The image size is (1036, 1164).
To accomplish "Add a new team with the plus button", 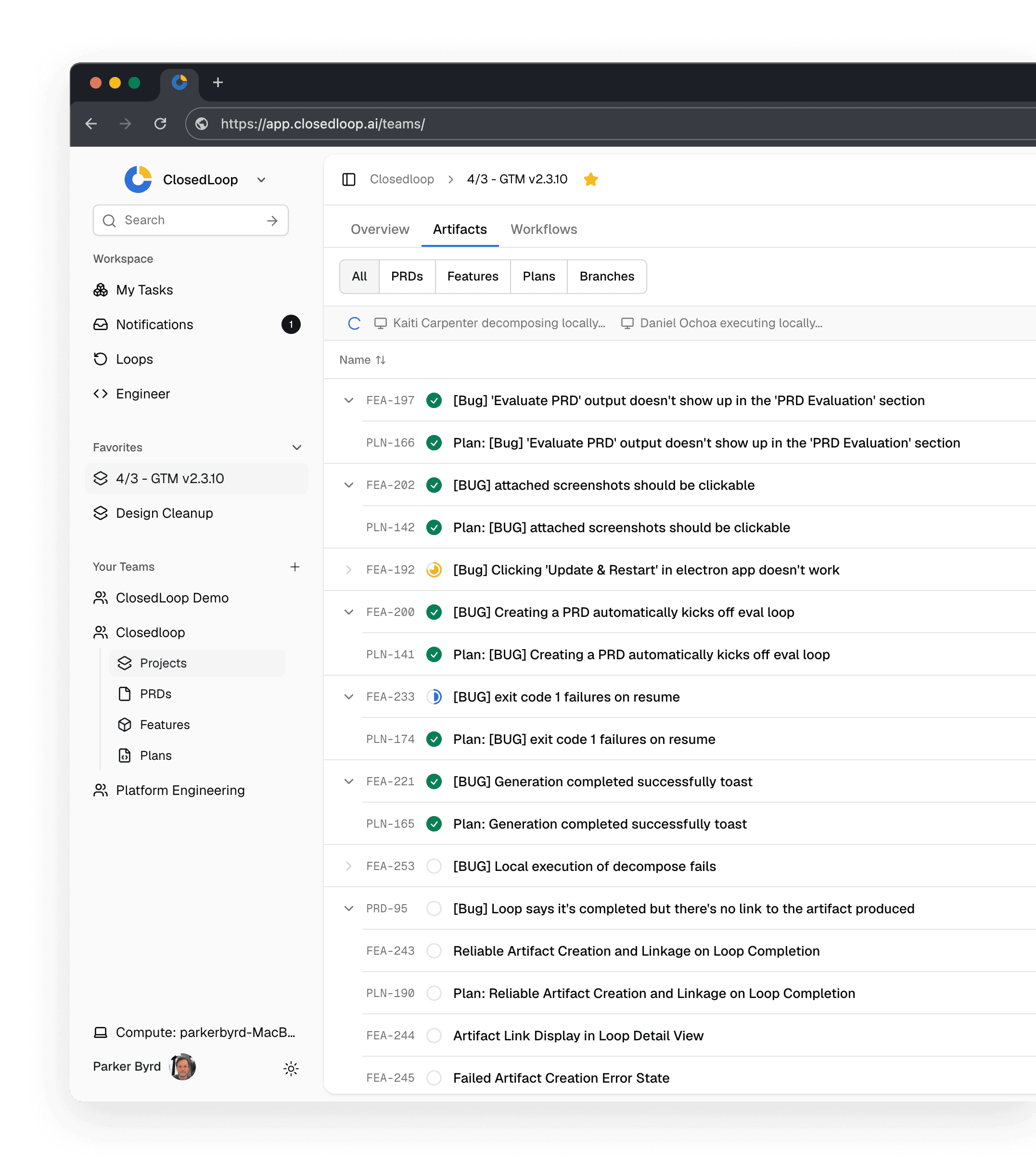I will (x=295, y=567).
